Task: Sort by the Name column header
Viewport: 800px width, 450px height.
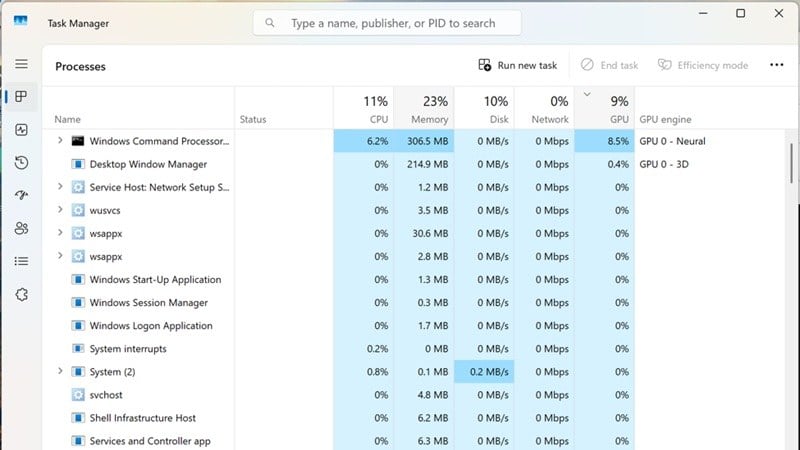Action: pos(138,108)
